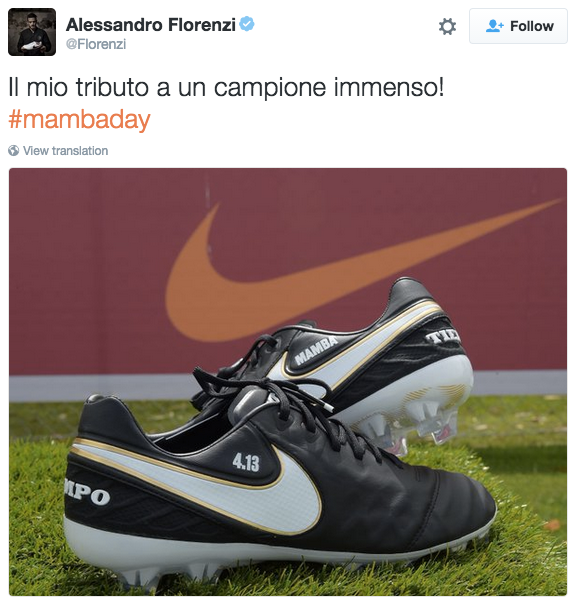Screen dimensions: 583x604
Task: Click the 4.13 marking on the boot
Action: tap(246, 462)
